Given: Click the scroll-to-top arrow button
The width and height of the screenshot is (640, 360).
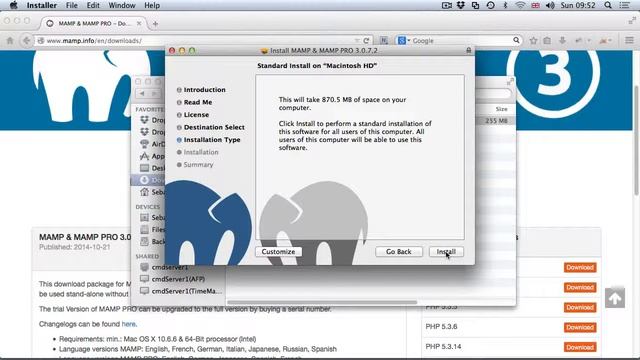Looking at the screenshot, I should 615,298.
